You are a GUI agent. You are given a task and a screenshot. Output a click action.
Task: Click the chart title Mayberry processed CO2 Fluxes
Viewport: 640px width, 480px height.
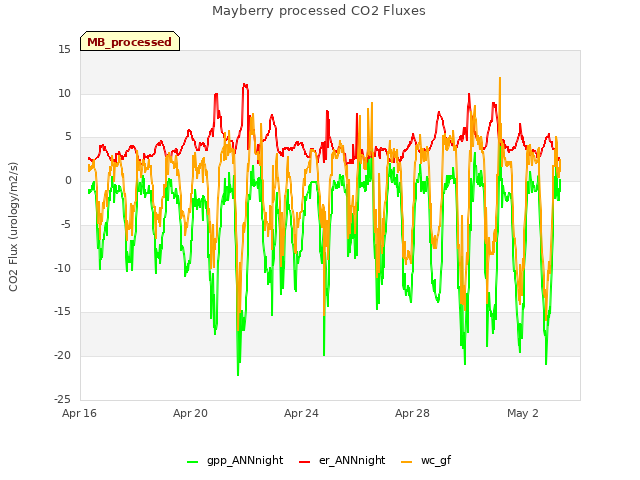point(319,10)
